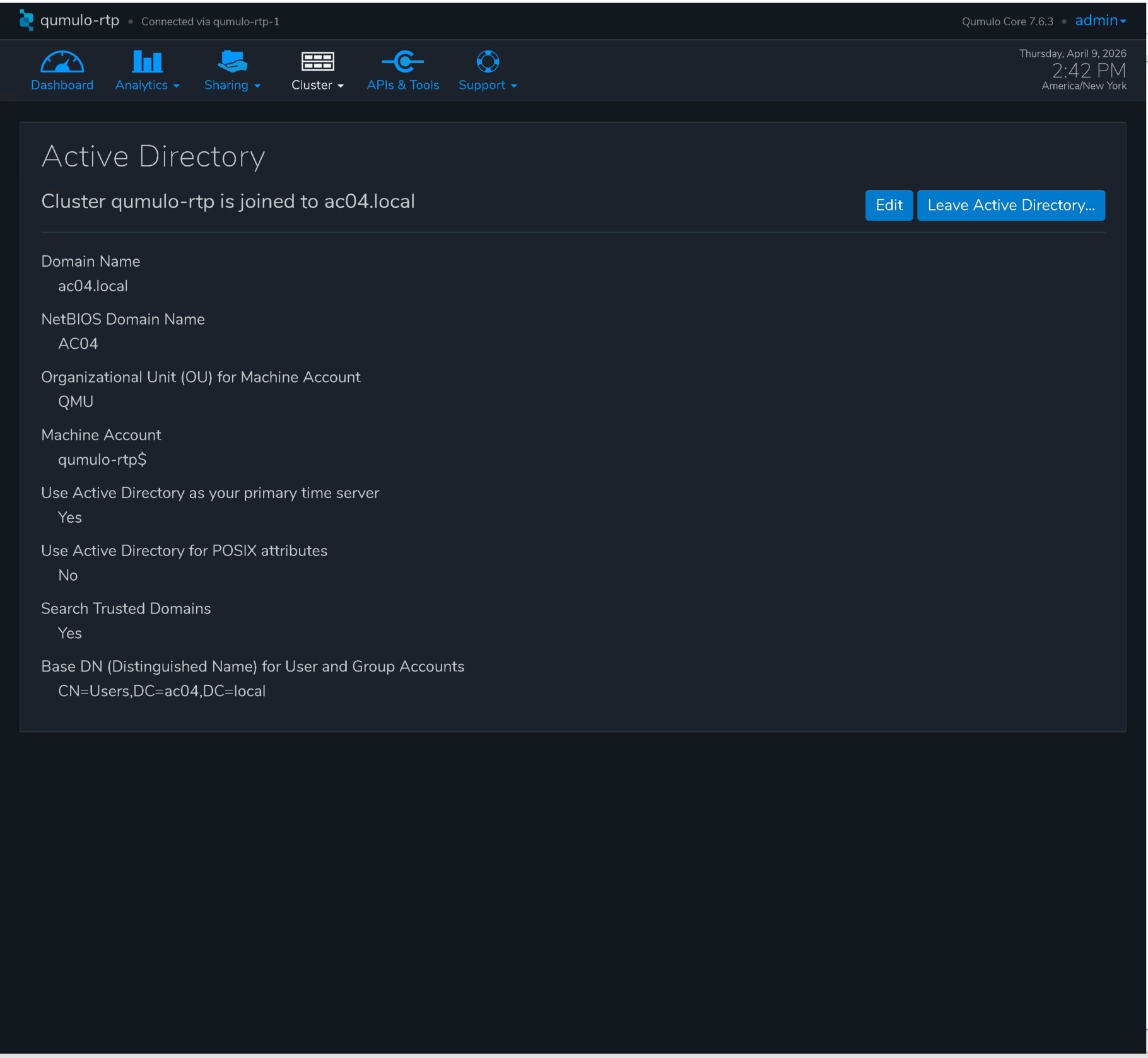Open the Support menu label

coord(482,85)
